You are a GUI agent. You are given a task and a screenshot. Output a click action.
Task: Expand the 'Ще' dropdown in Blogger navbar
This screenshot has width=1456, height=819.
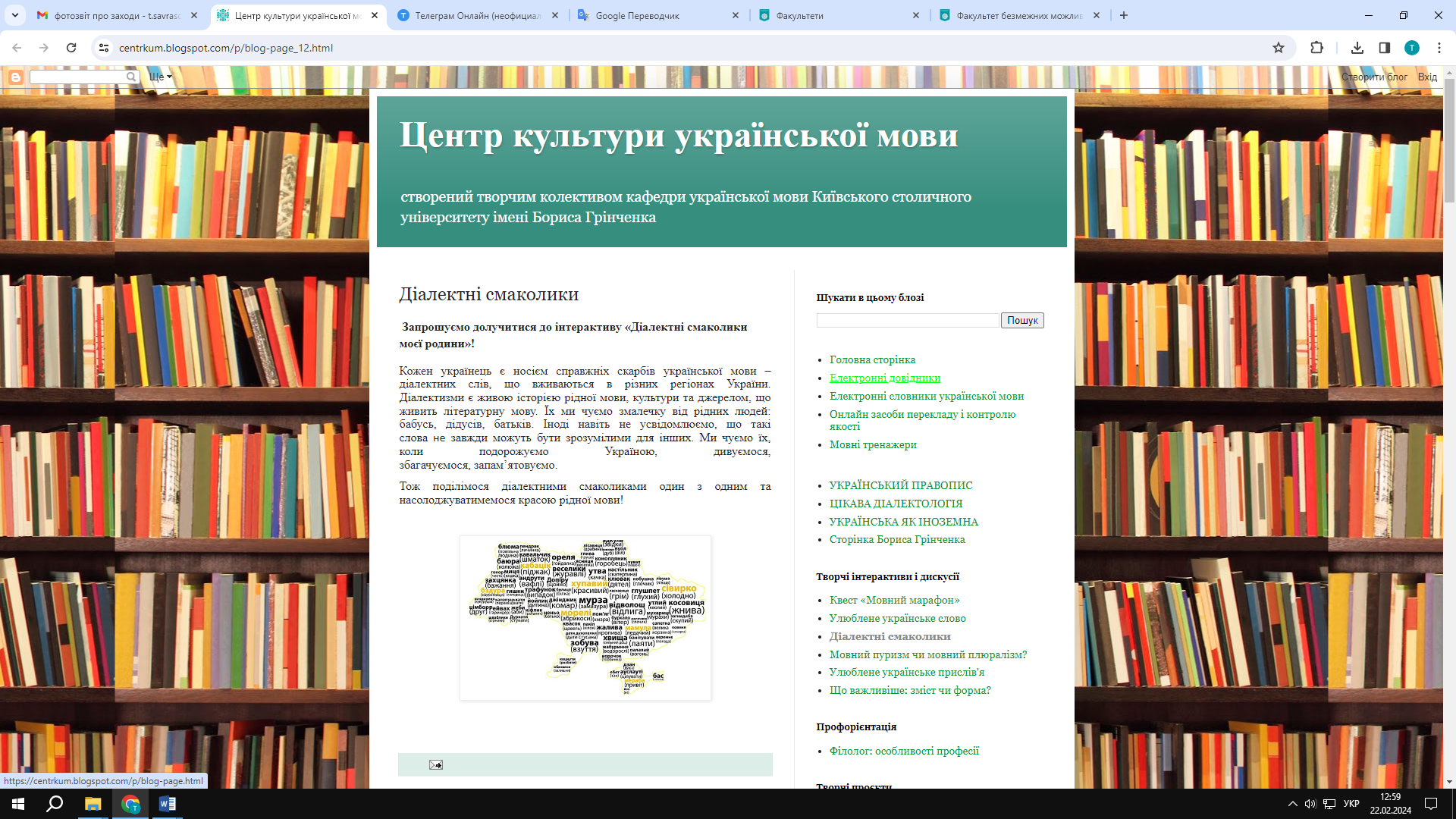(161, 77)
